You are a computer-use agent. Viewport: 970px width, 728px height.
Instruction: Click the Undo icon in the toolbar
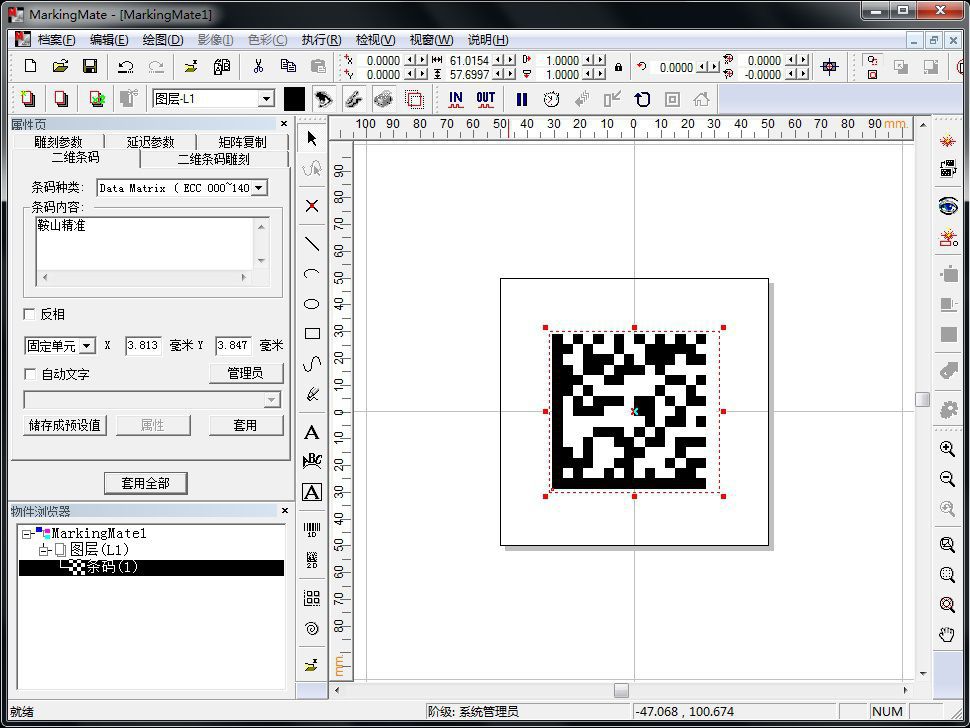point(125,65)
